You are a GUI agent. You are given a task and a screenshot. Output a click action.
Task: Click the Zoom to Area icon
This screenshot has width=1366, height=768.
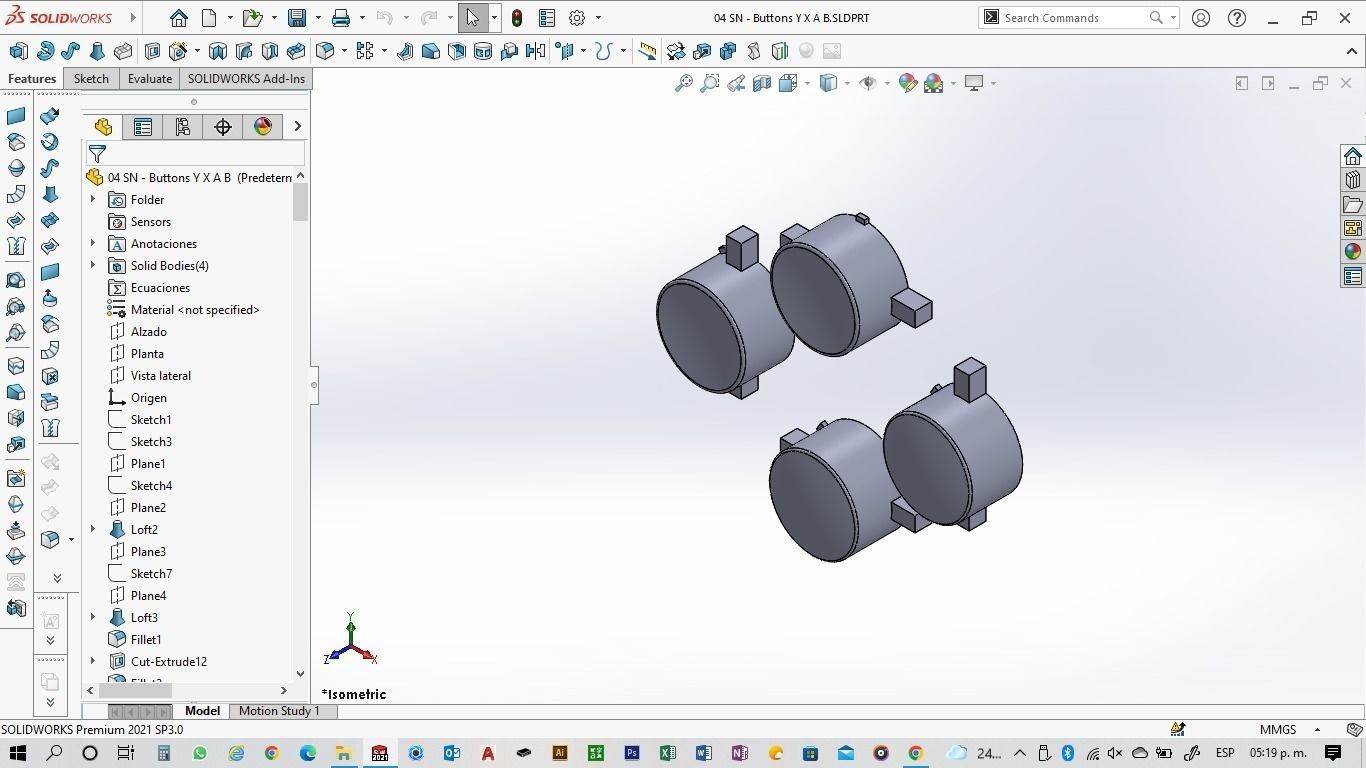[710, 83]
